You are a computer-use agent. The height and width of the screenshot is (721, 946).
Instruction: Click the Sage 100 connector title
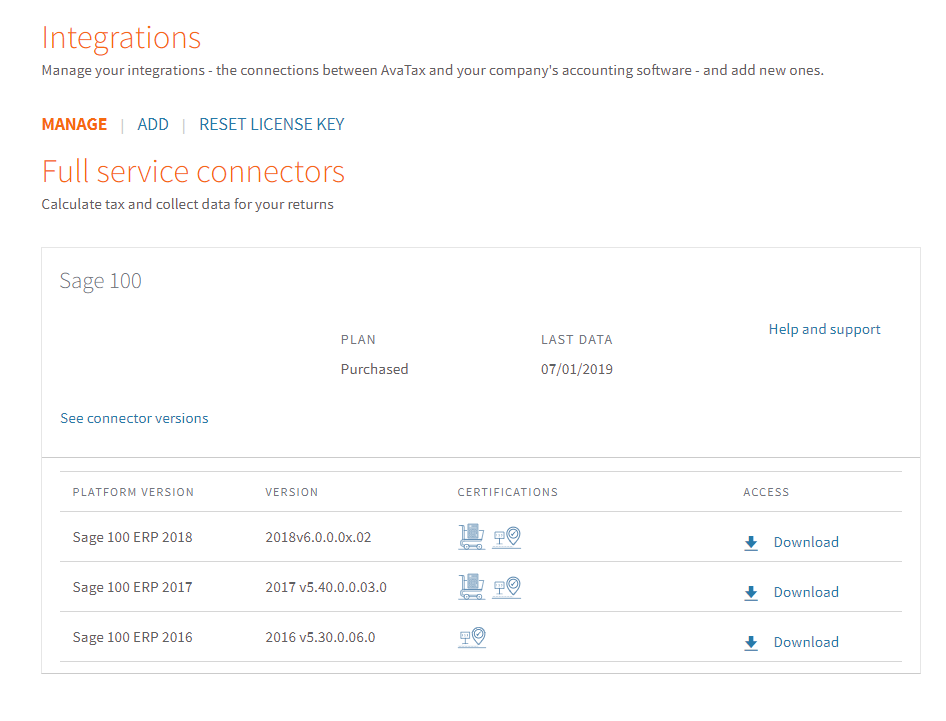tap(100, 281)
